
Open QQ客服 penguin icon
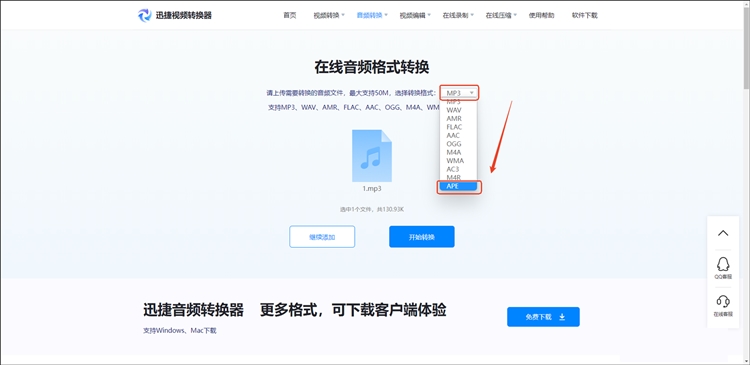723,264
